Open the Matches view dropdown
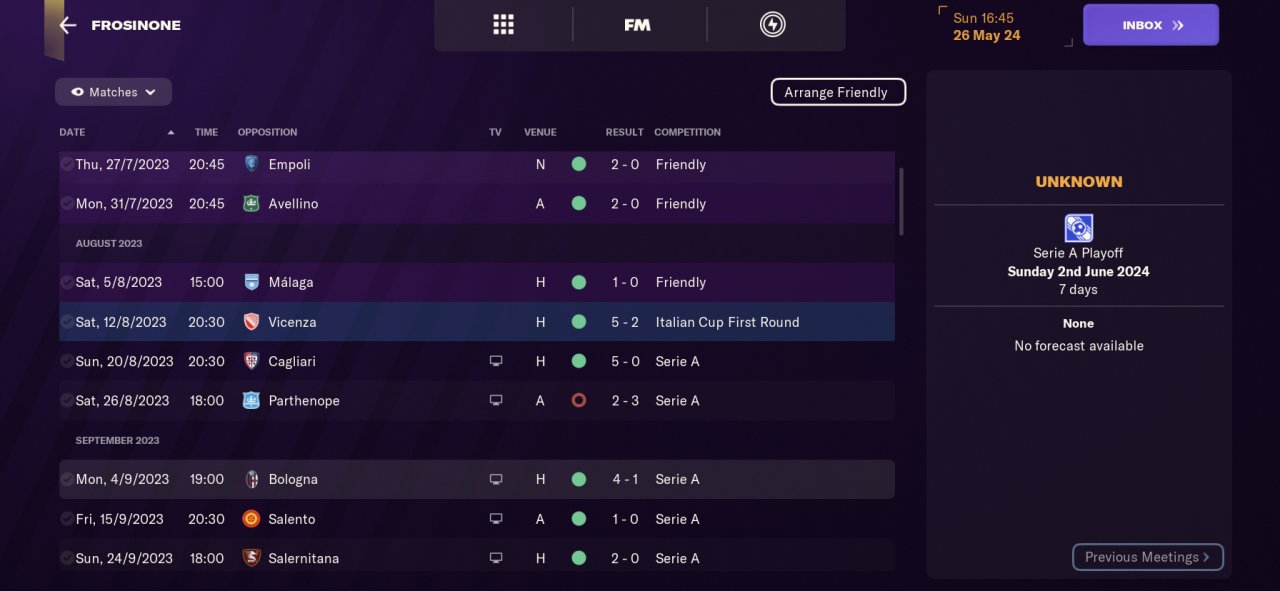1280x591 pixels. [x=113, y=92]
